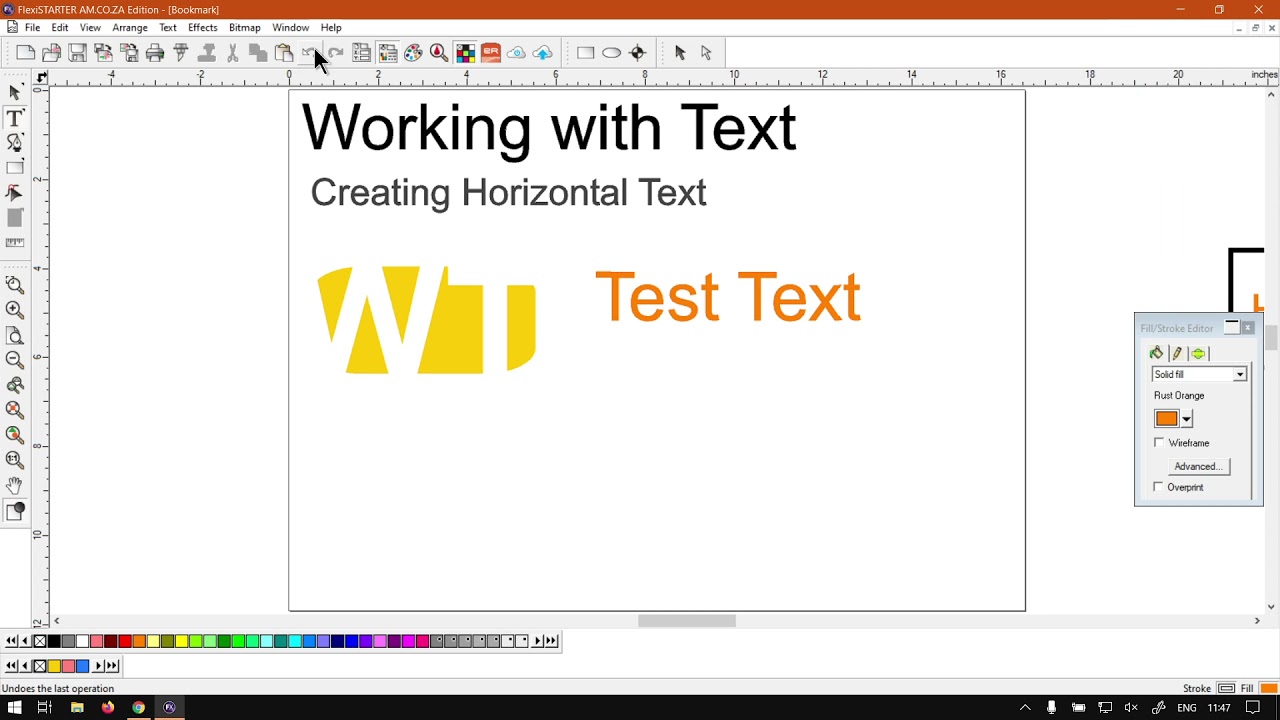The height and width of the screenshot is (720, 1280).
Task: Click the cloud upload toolbar icon
Action: coord(542,53)
